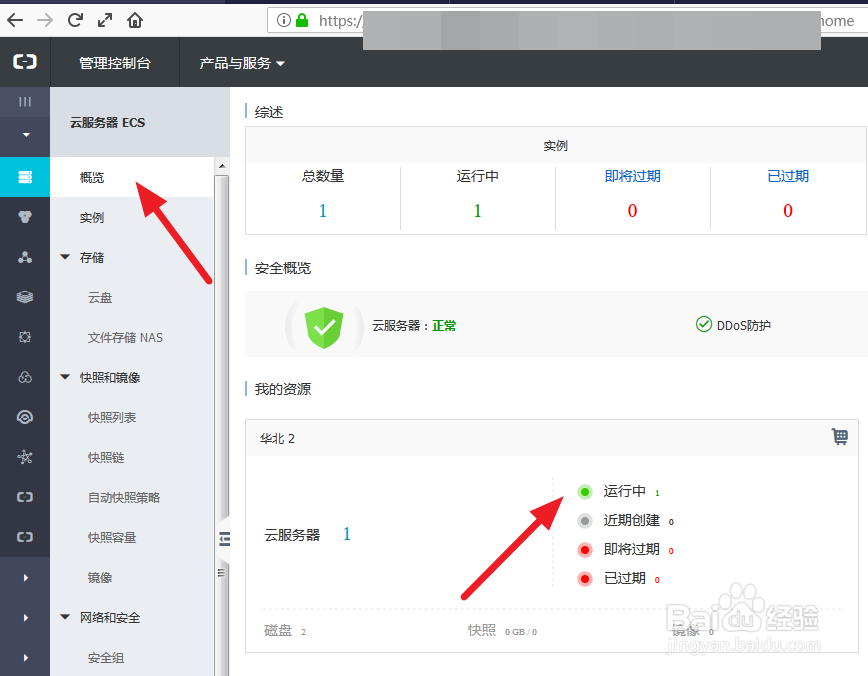
Task: Collapse the 快照和镜像 section triangle
Action: coord(65,377)
